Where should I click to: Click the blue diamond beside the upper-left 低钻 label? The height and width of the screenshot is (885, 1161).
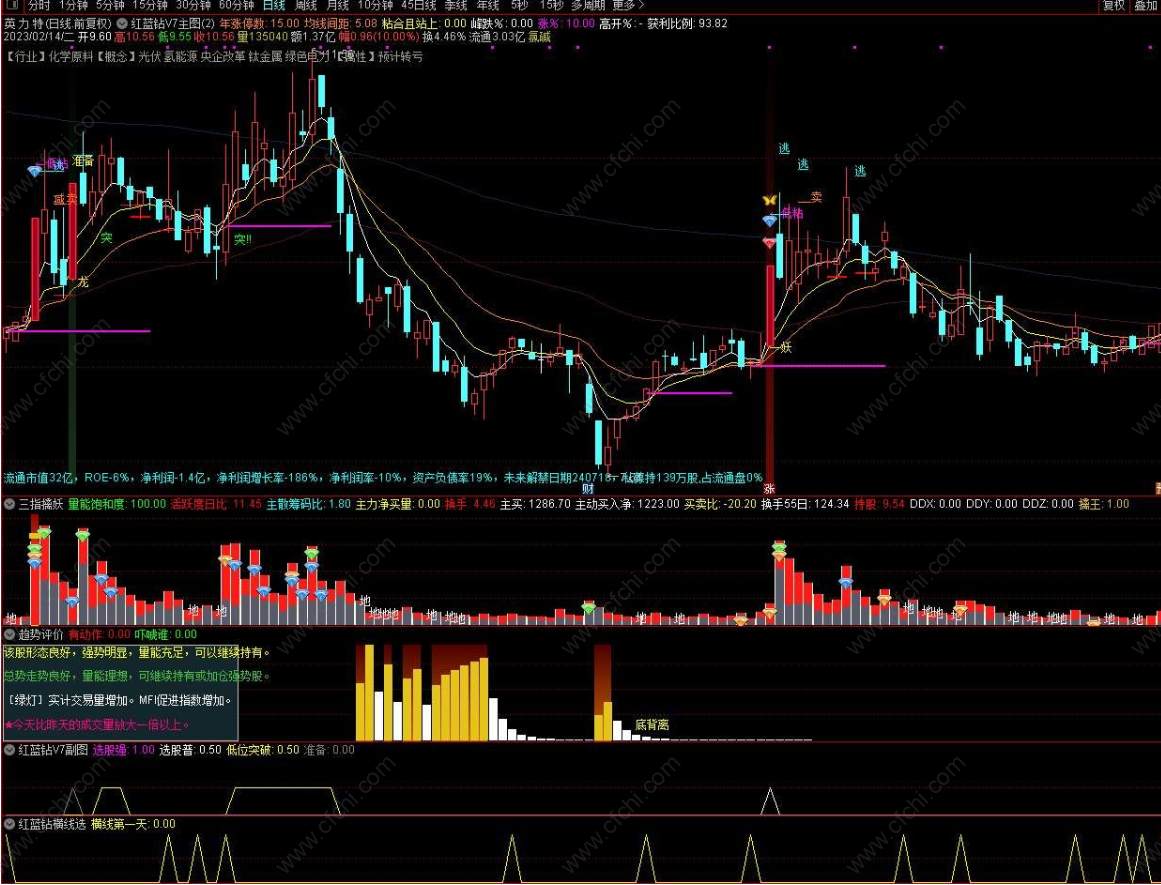click(35, 171)
